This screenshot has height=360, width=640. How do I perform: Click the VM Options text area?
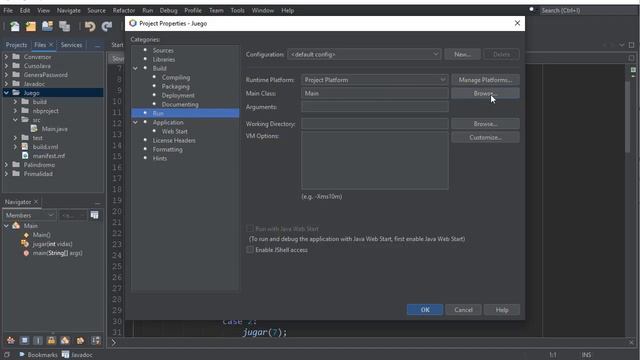[375, 160]
